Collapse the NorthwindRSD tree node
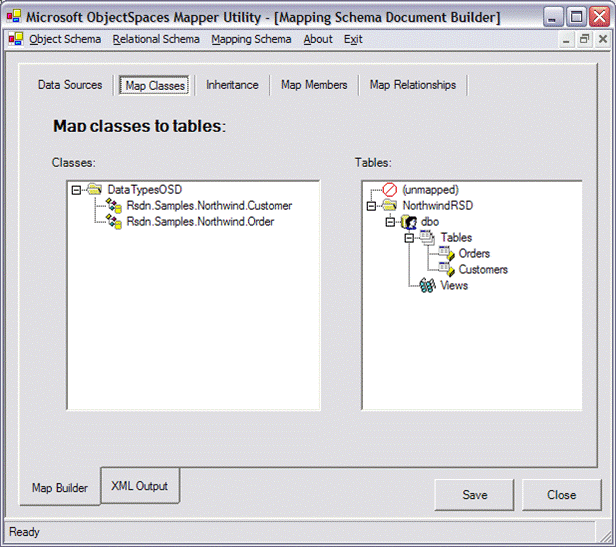Viewport: 616px width, 547px height. pos(372,205)
